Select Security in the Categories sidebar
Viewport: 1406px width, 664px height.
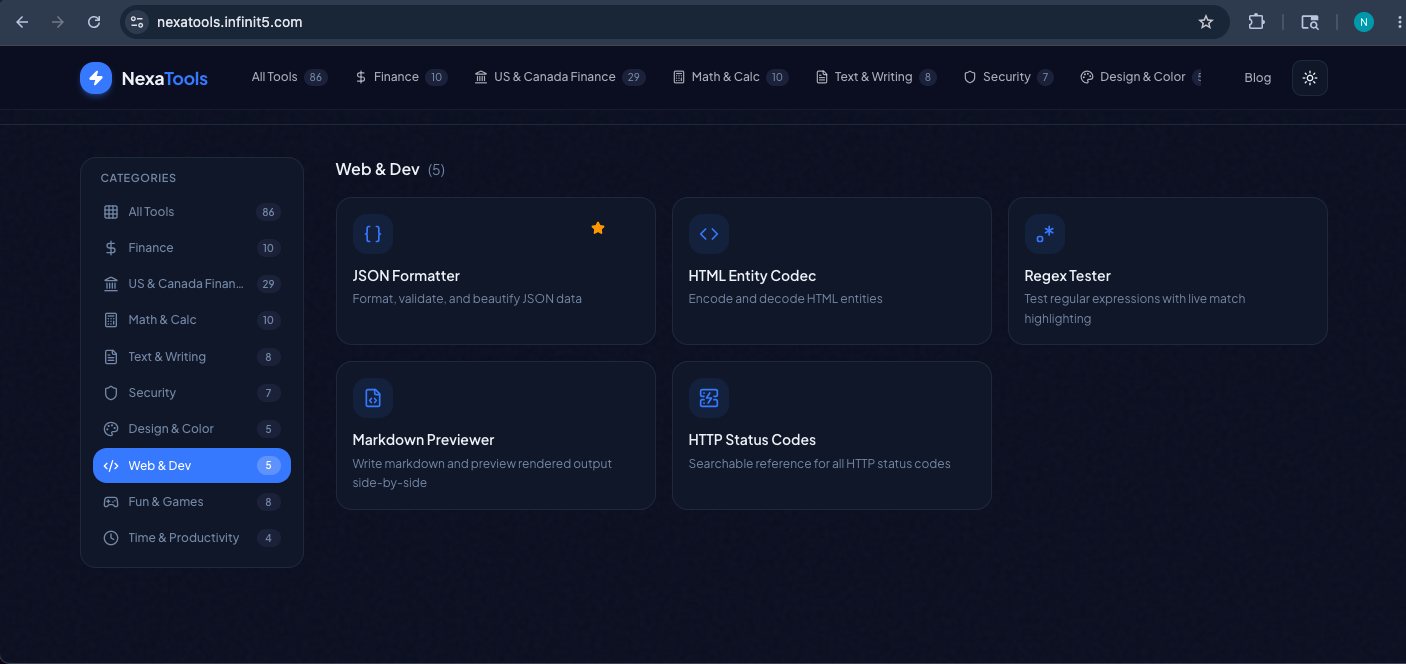(x=192, y=393)
